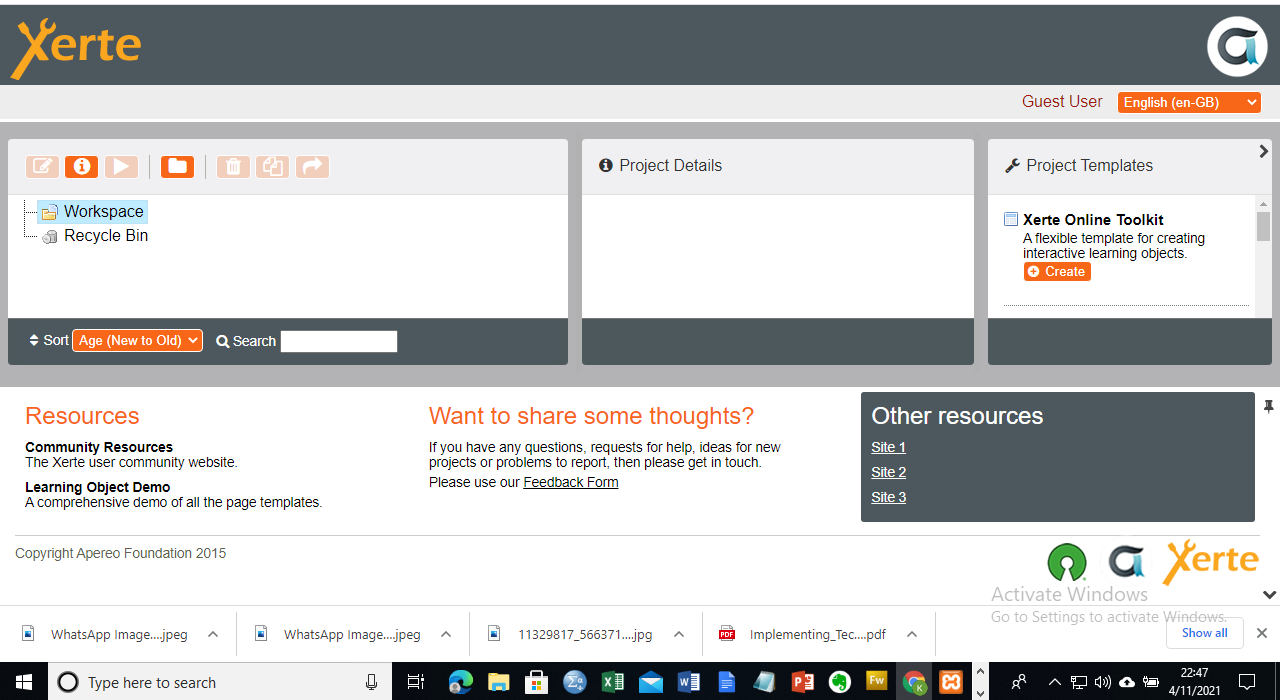This screenshot has width=1280, height=700.
Task: Click Show all downloads button
Action: click(1204, 633)
